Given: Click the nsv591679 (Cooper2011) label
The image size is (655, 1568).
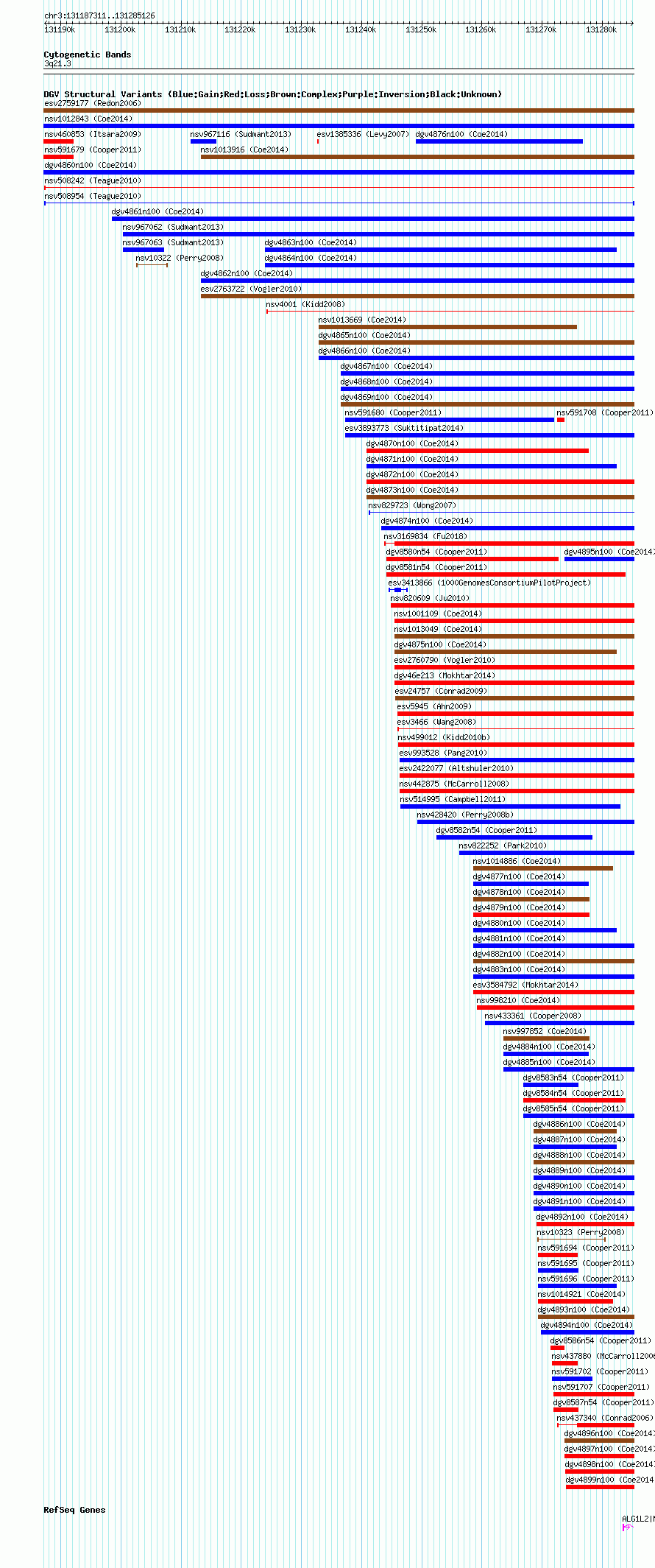Looking at the screenshot, I should point(93,150).
